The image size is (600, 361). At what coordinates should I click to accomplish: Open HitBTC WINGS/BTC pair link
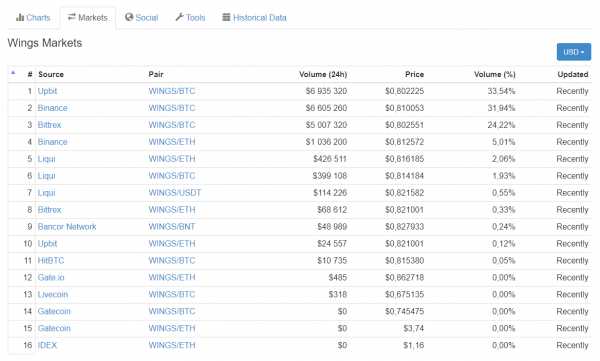coord(172,261)
